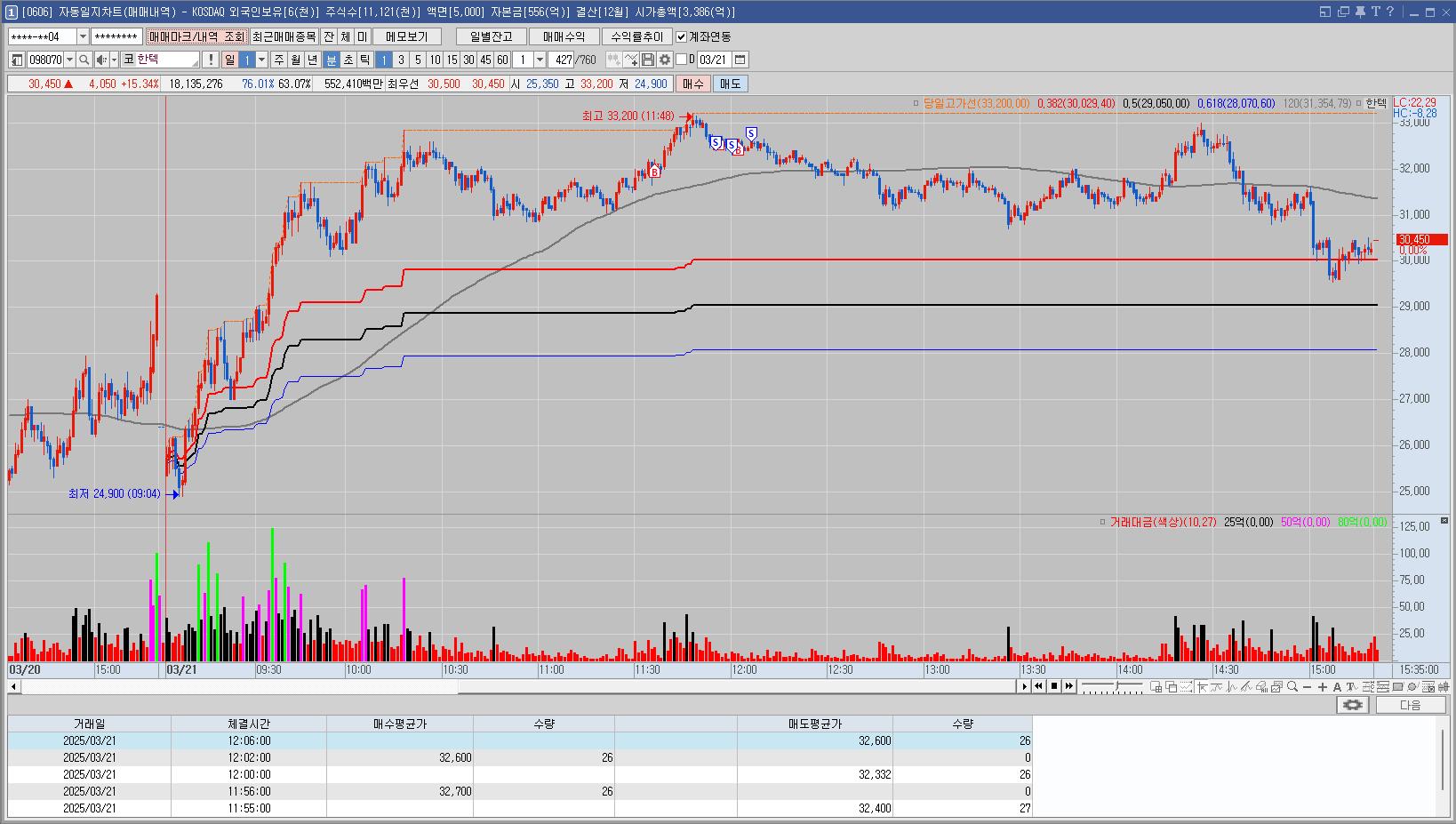Open the account number dropdown

pos(83,36)
